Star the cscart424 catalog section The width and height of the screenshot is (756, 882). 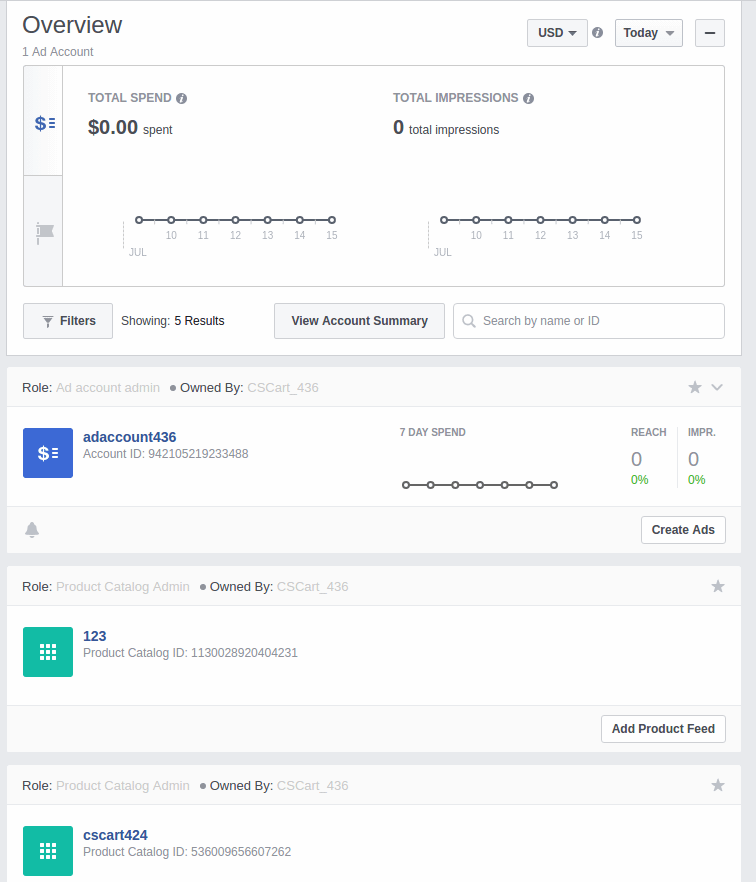pos(718,785)
